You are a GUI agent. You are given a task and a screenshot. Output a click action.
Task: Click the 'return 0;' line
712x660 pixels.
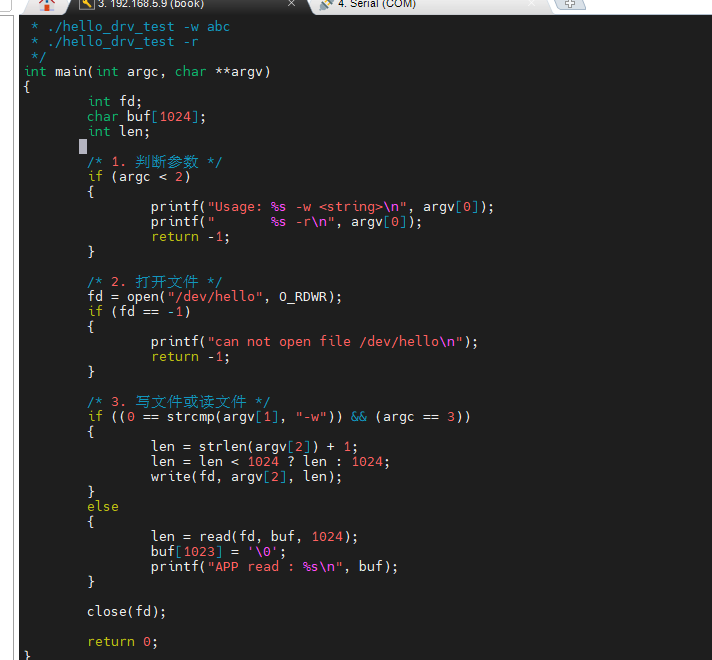point(123,641)
